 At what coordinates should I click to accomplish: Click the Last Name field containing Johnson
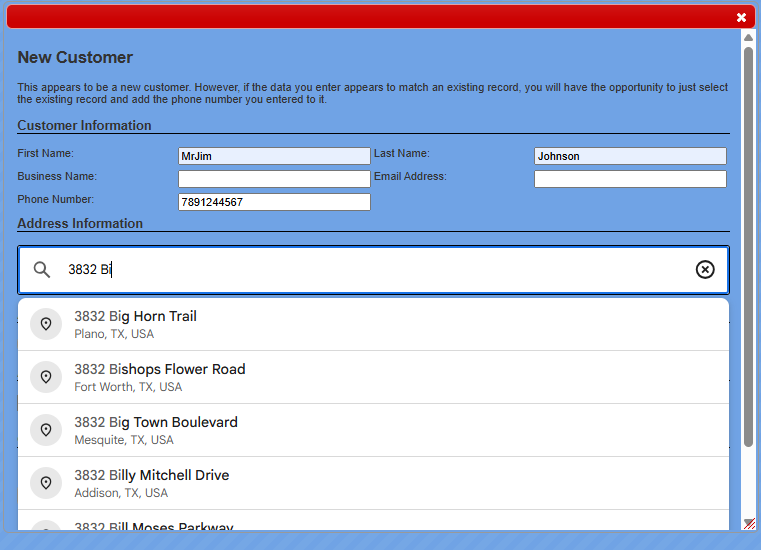[630, 156]
